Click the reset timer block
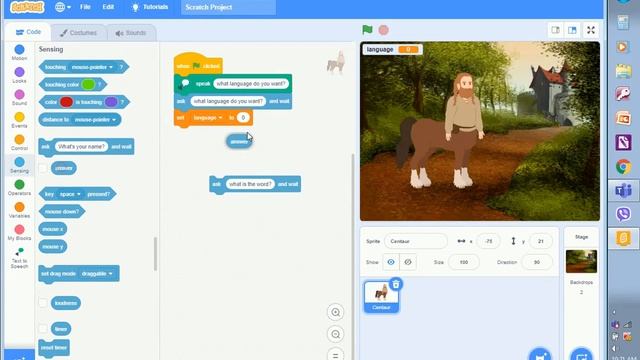 click(x=54, y=348)
